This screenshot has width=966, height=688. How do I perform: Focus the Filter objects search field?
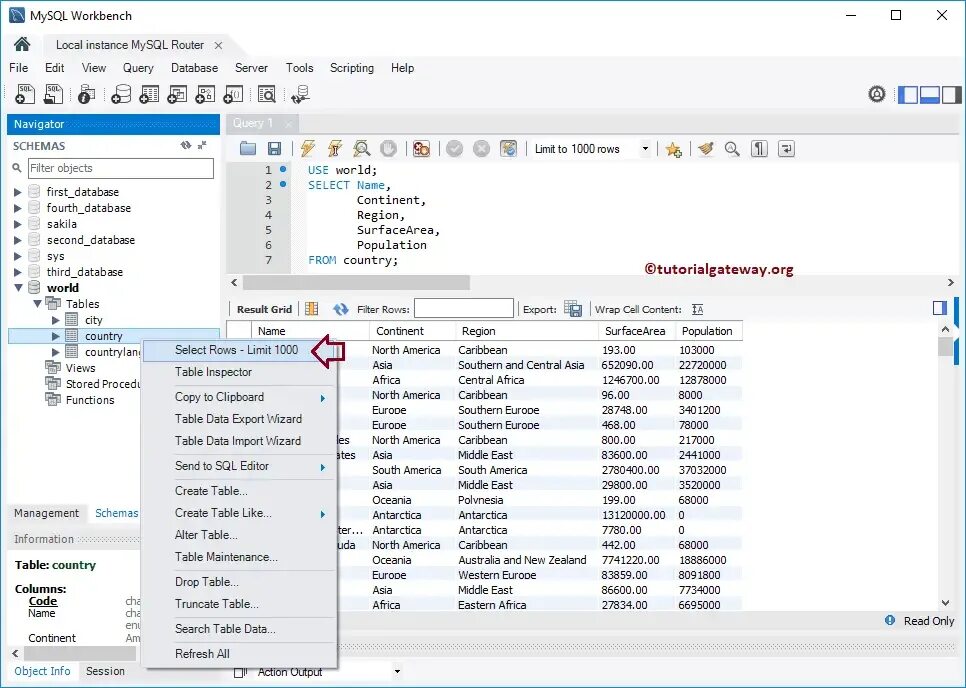(x=121, y=168)
